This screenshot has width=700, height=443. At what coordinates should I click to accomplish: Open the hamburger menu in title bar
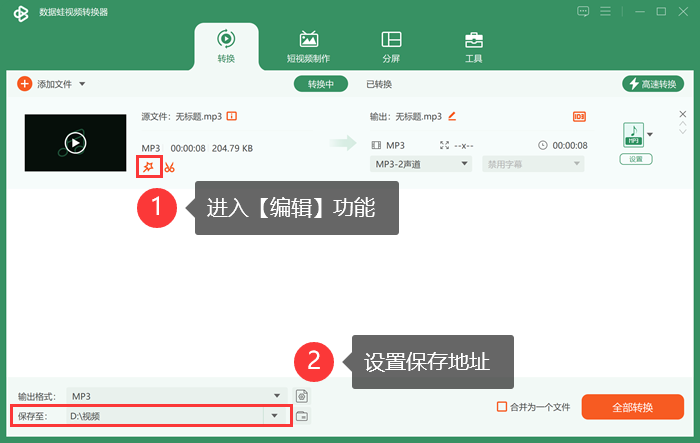(x=605, y=11)
